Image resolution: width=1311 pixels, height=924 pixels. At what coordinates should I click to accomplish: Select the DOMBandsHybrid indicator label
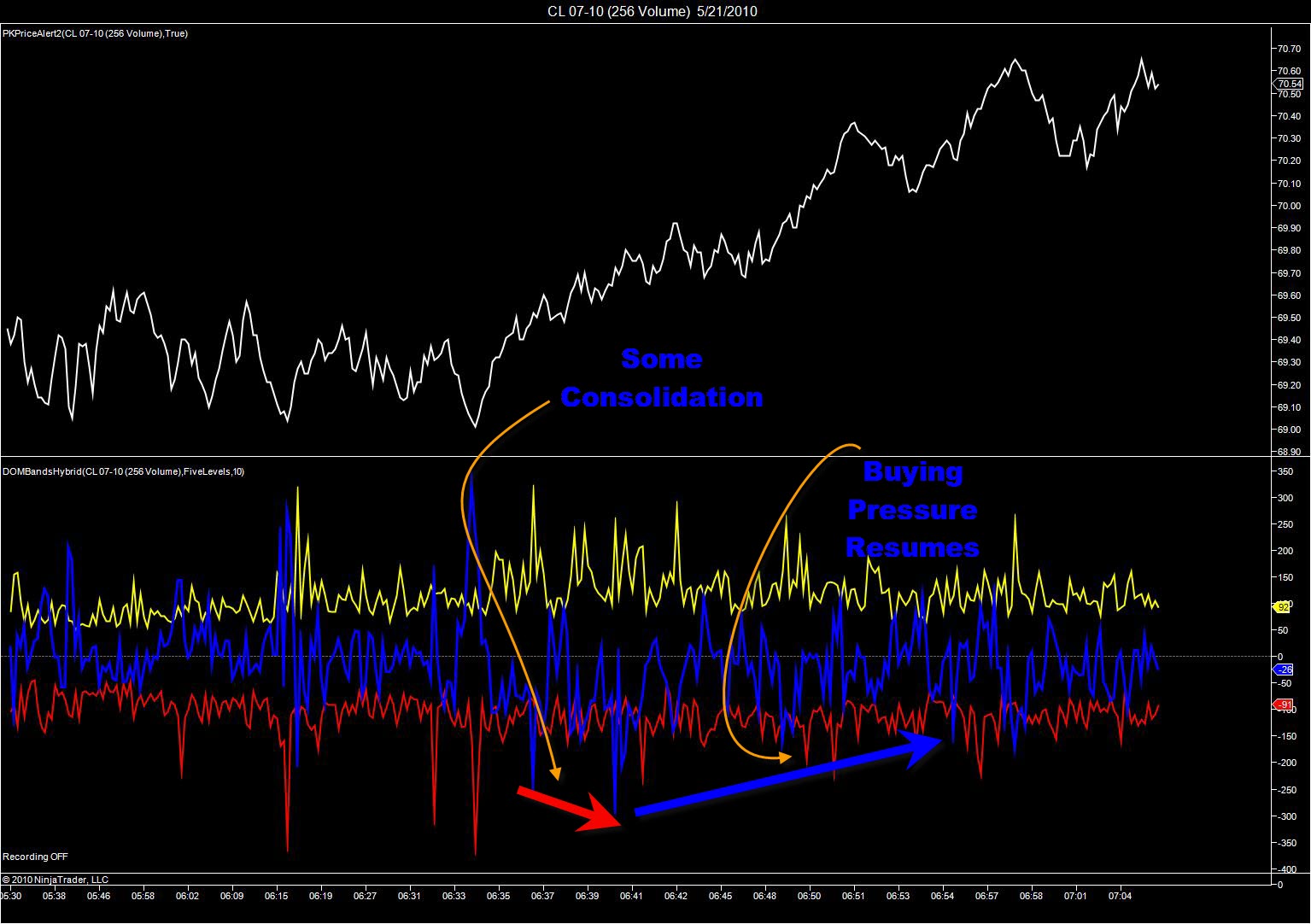124,471
